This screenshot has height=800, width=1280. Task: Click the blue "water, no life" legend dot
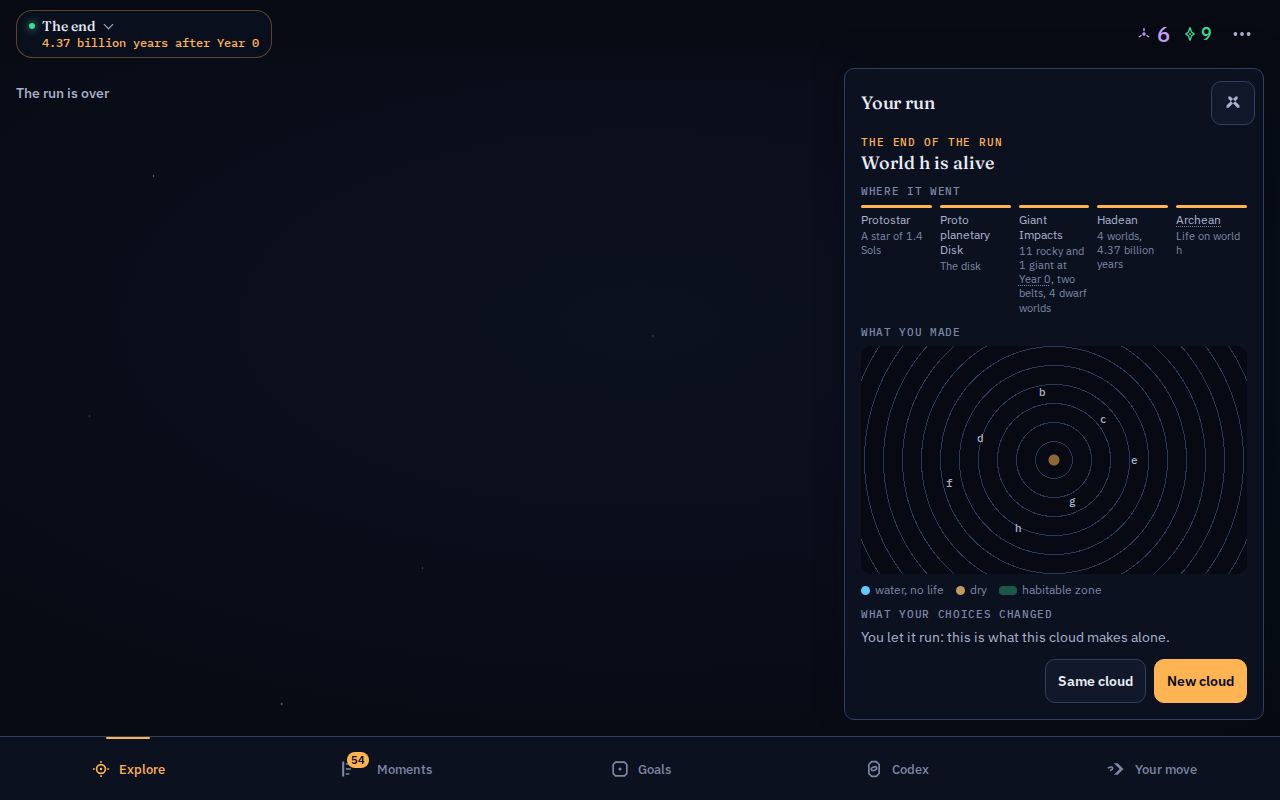865,590
